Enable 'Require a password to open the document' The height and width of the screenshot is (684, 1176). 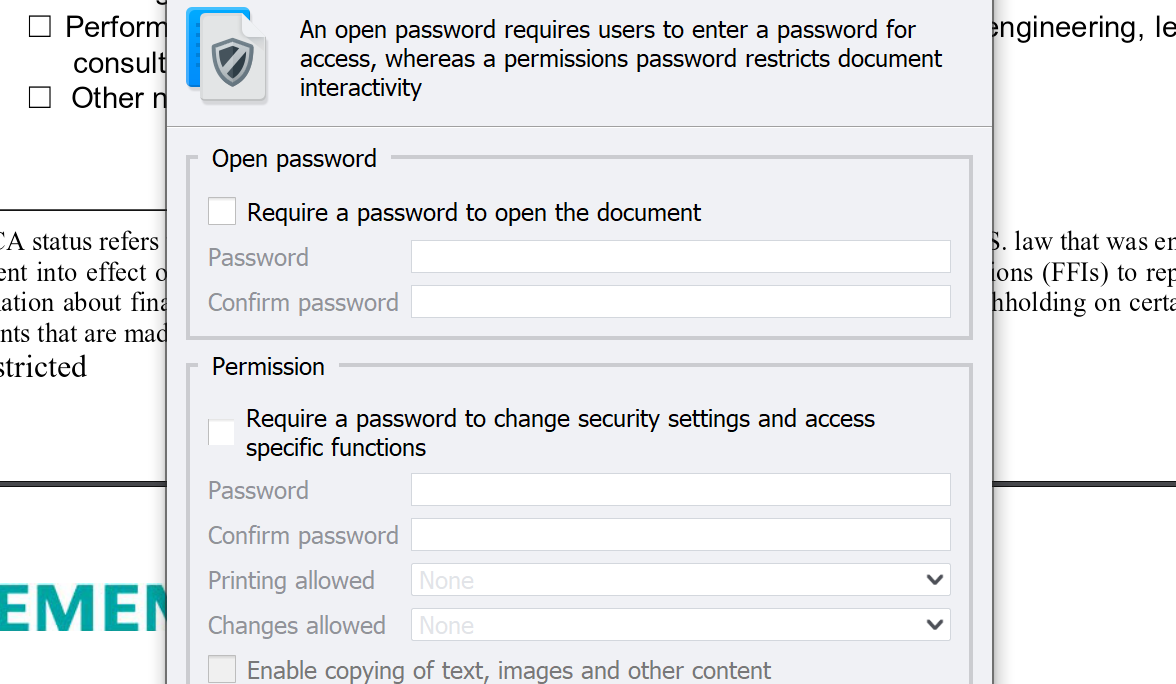pos(222,212)
